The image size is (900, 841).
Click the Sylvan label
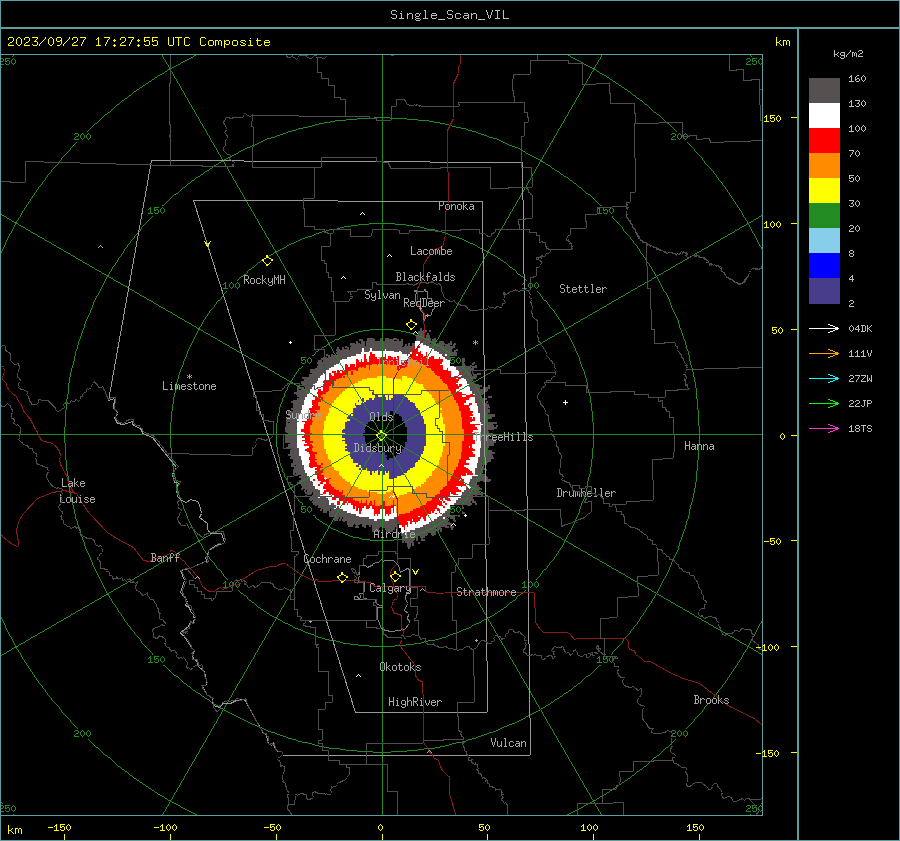[382, 295]
